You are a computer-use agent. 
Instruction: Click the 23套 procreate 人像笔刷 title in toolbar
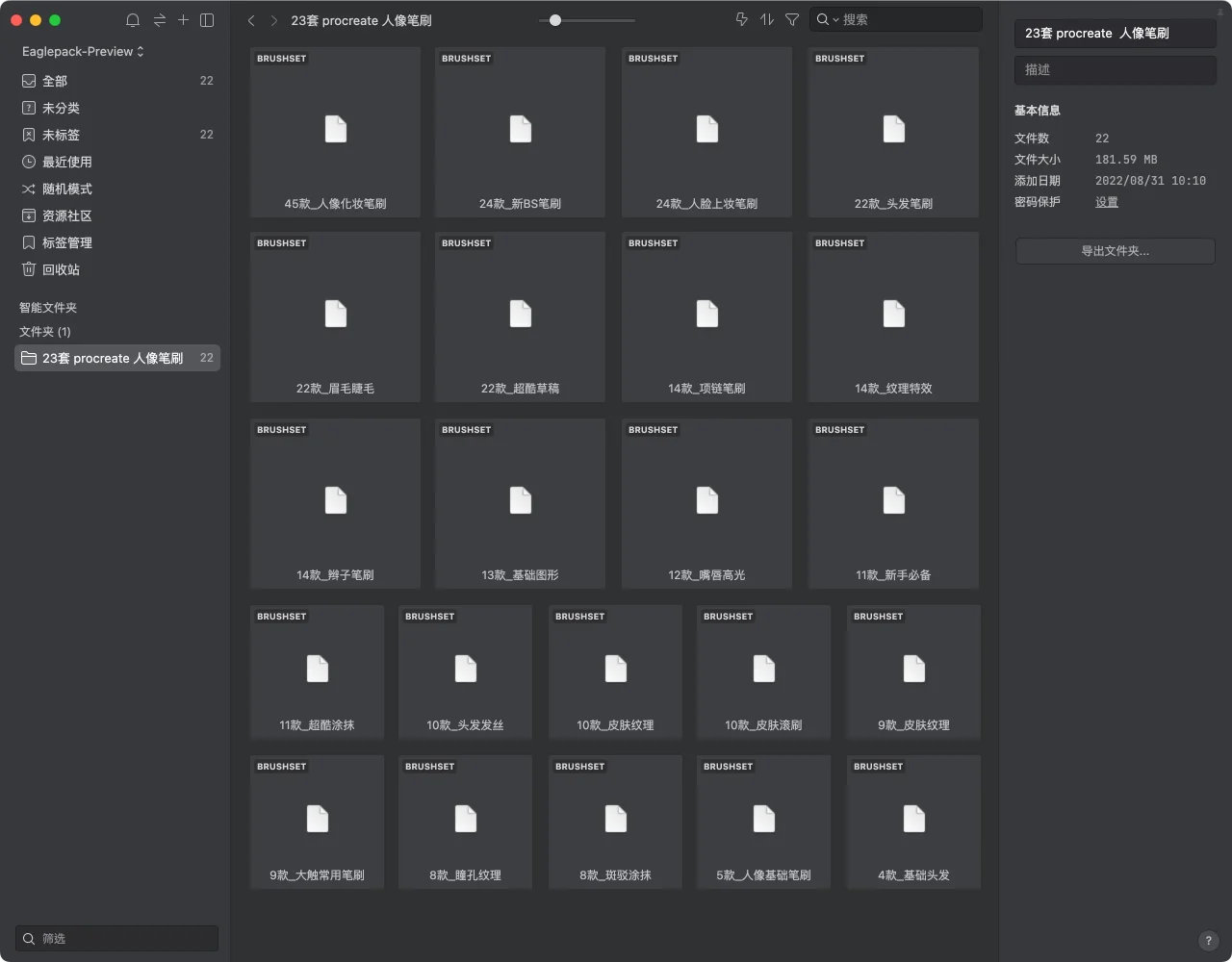[x=361, y=20]
